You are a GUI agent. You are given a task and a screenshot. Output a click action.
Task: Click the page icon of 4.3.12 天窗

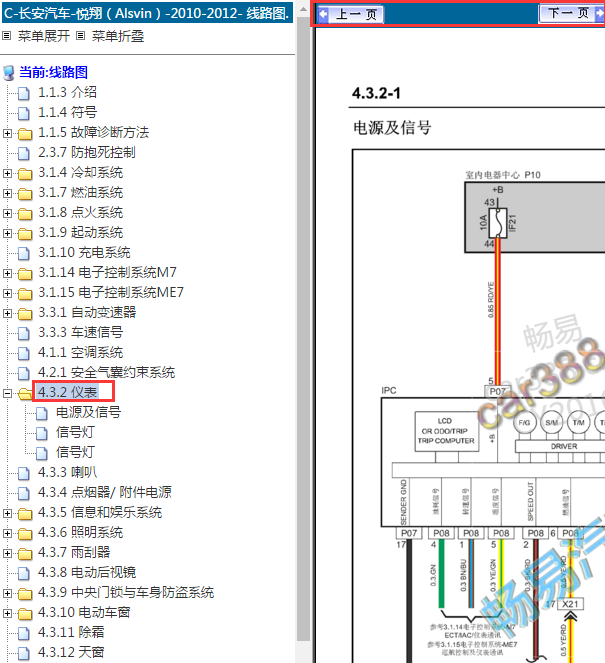point(24,653)
